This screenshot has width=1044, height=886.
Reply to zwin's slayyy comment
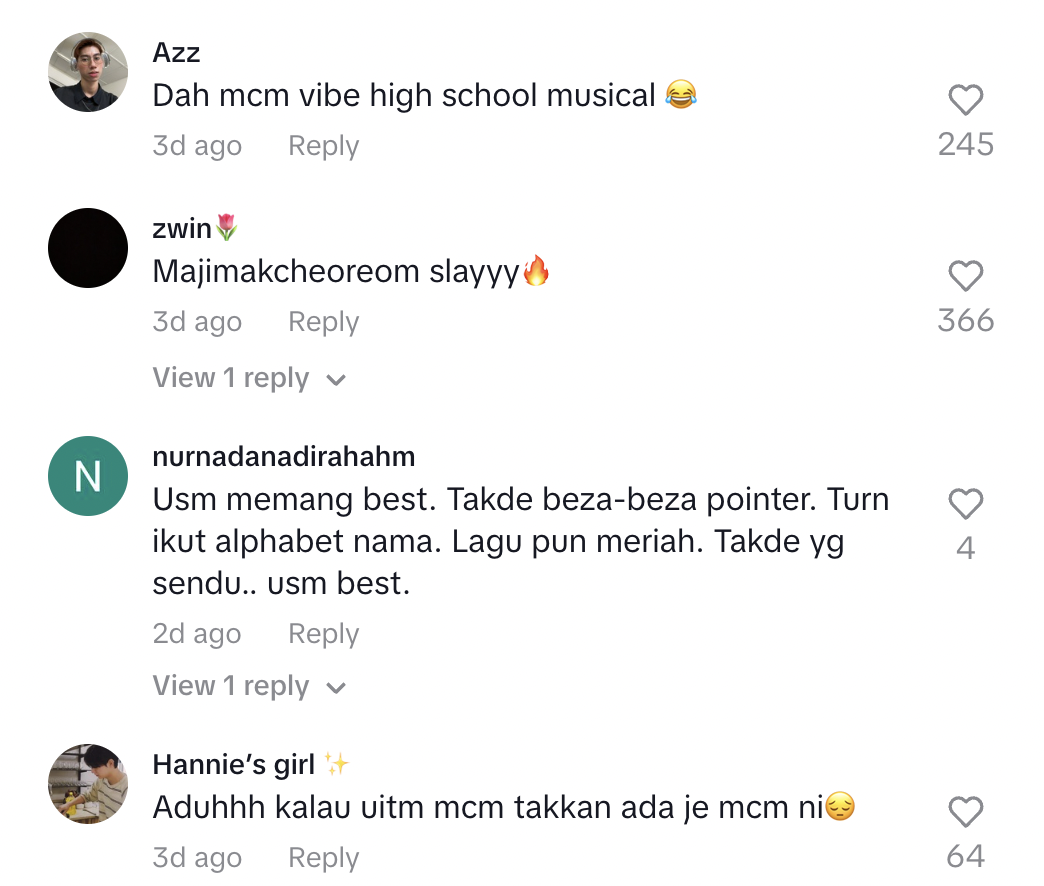click(323, 322)
